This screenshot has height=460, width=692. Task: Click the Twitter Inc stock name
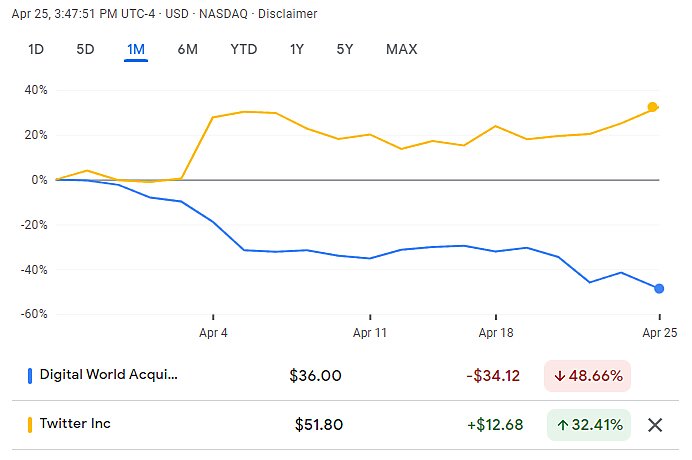75,424
